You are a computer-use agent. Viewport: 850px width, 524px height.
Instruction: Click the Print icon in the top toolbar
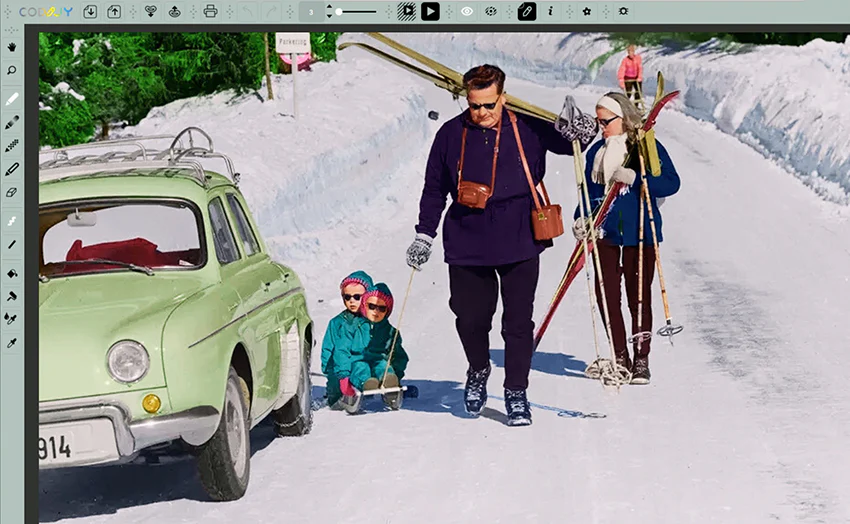pos(210,11)
